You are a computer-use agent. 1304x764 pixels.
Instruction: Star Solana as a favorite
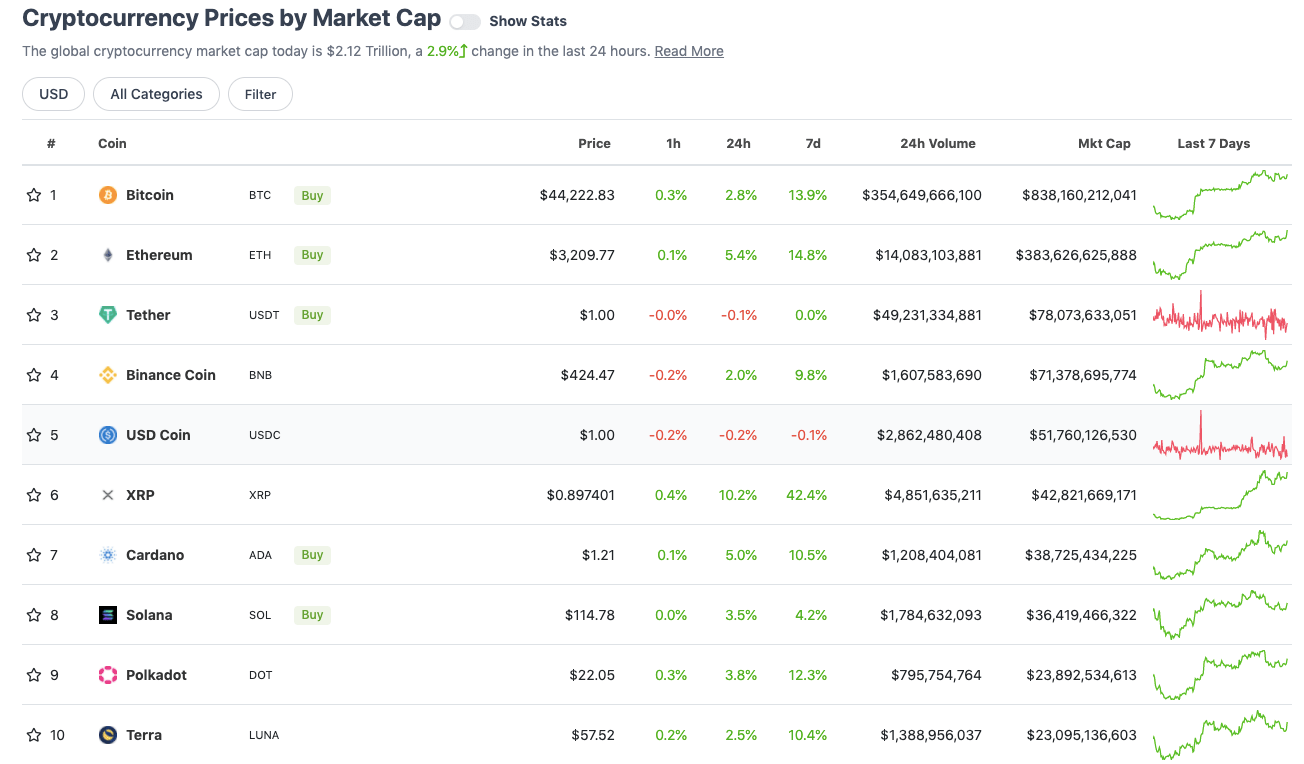pos(34,615)
